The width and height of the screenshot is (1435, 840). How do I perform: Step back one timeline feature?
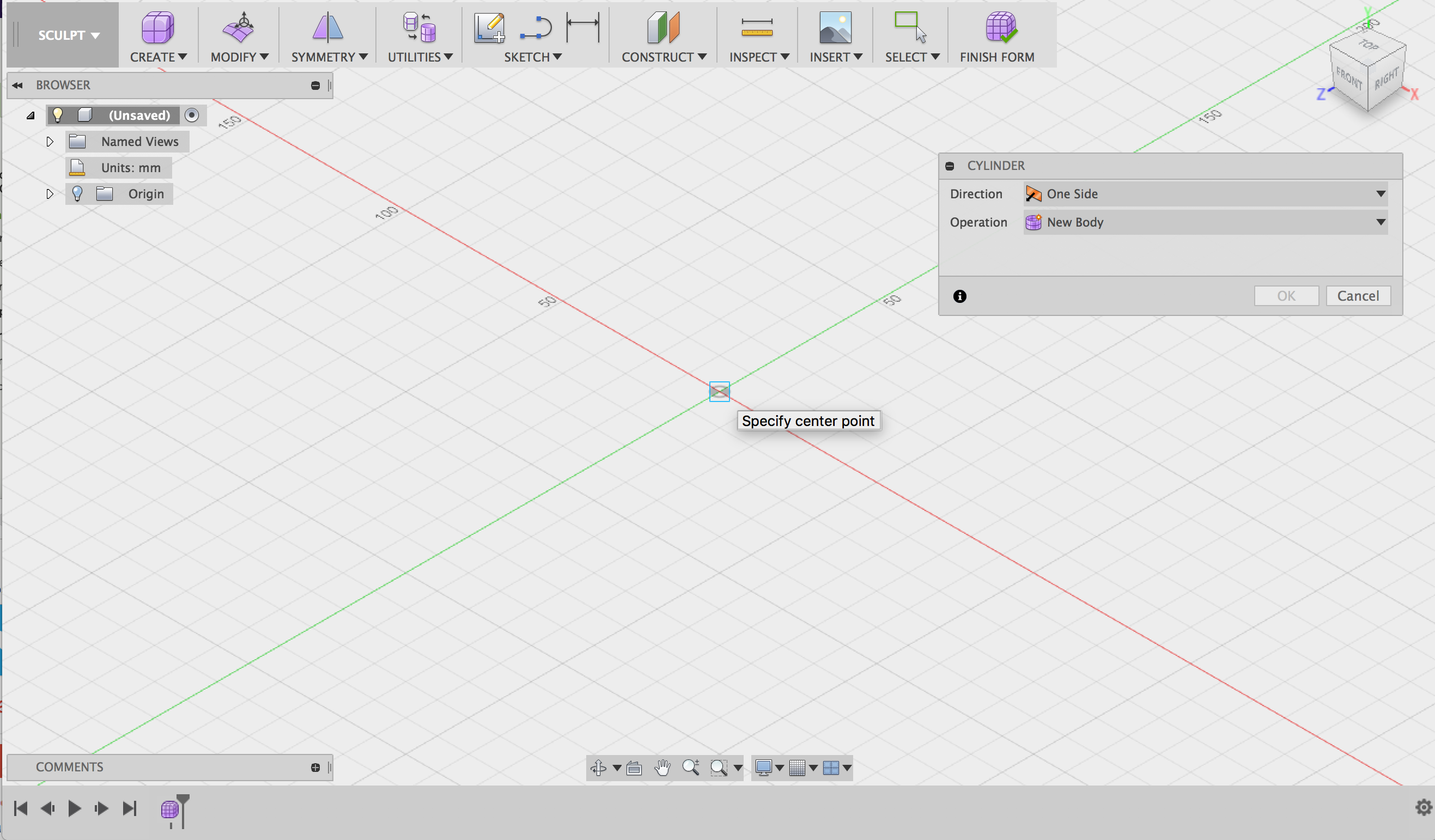pyautogui.click(x=48, y=808)
